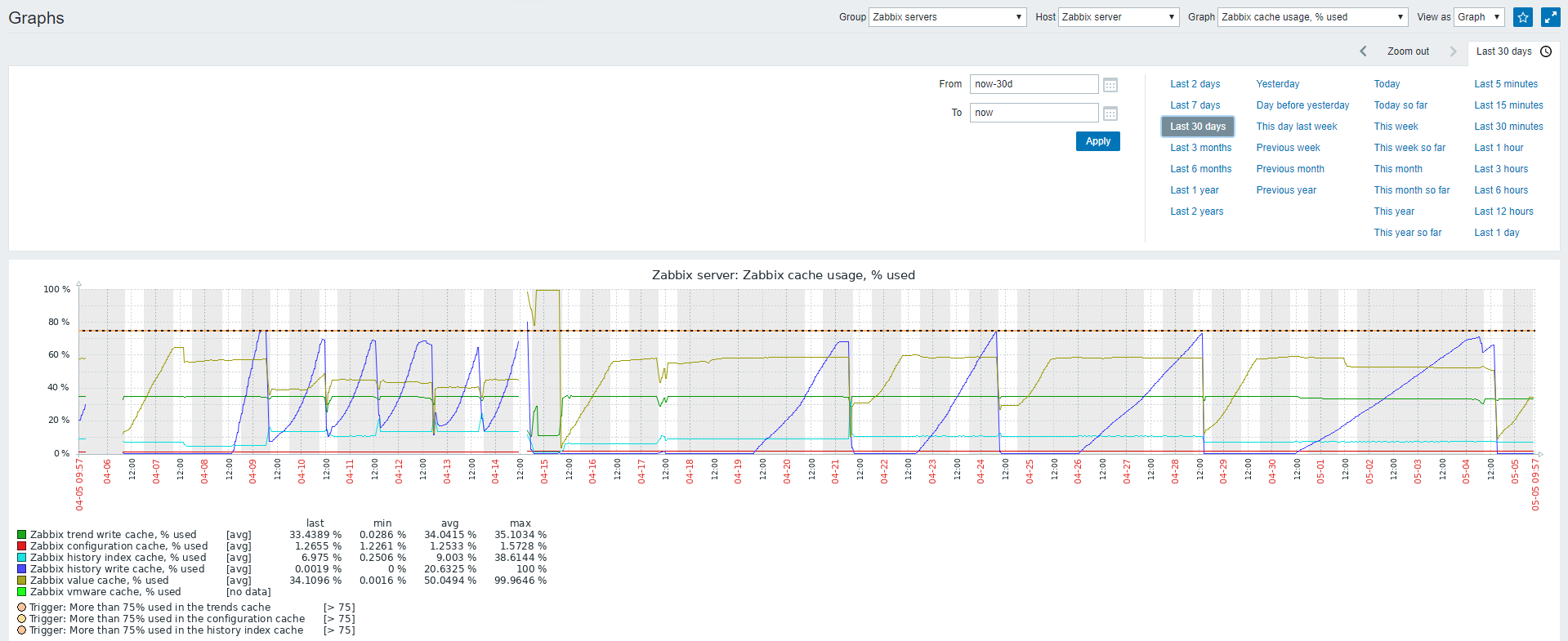Open the Host dropdown
Image resolution: width=1568 pixels, height=641 pixels.
tap(1118, 17)
